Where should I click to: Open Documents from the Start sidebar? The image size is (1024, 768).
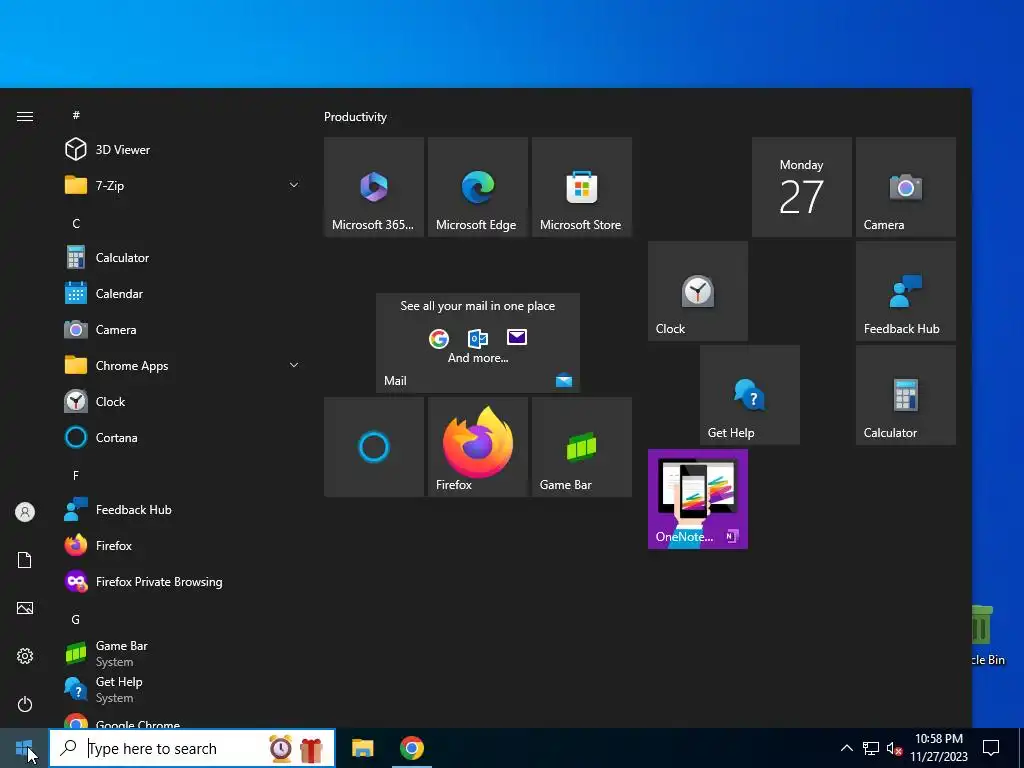[x=25, y=560]
